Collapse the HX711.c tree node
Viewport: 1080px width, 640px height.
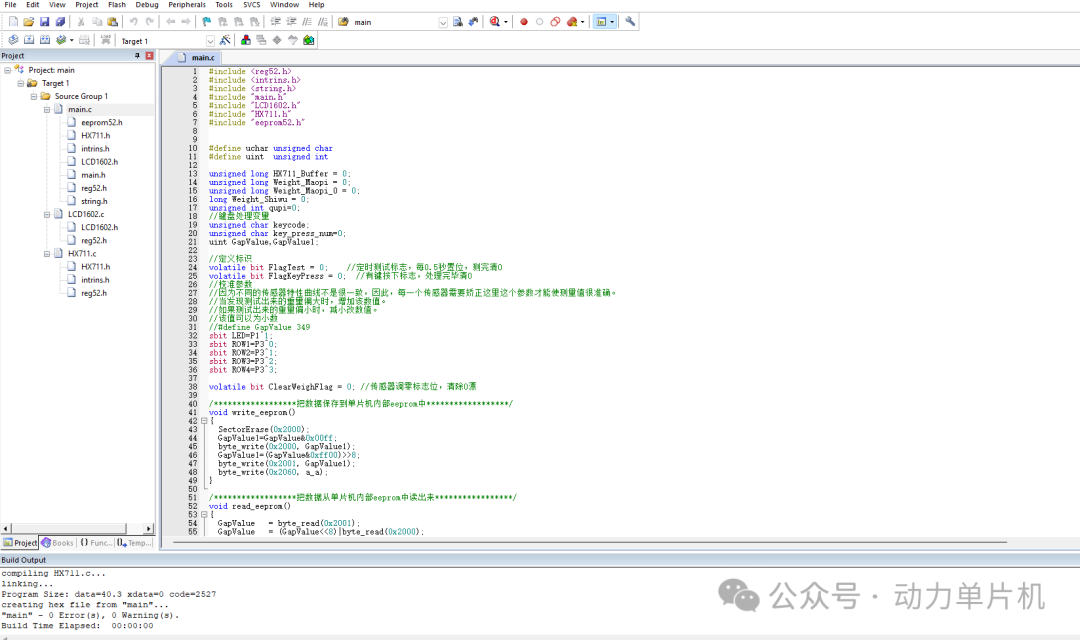pyautogui.click(x=47, y=254)
